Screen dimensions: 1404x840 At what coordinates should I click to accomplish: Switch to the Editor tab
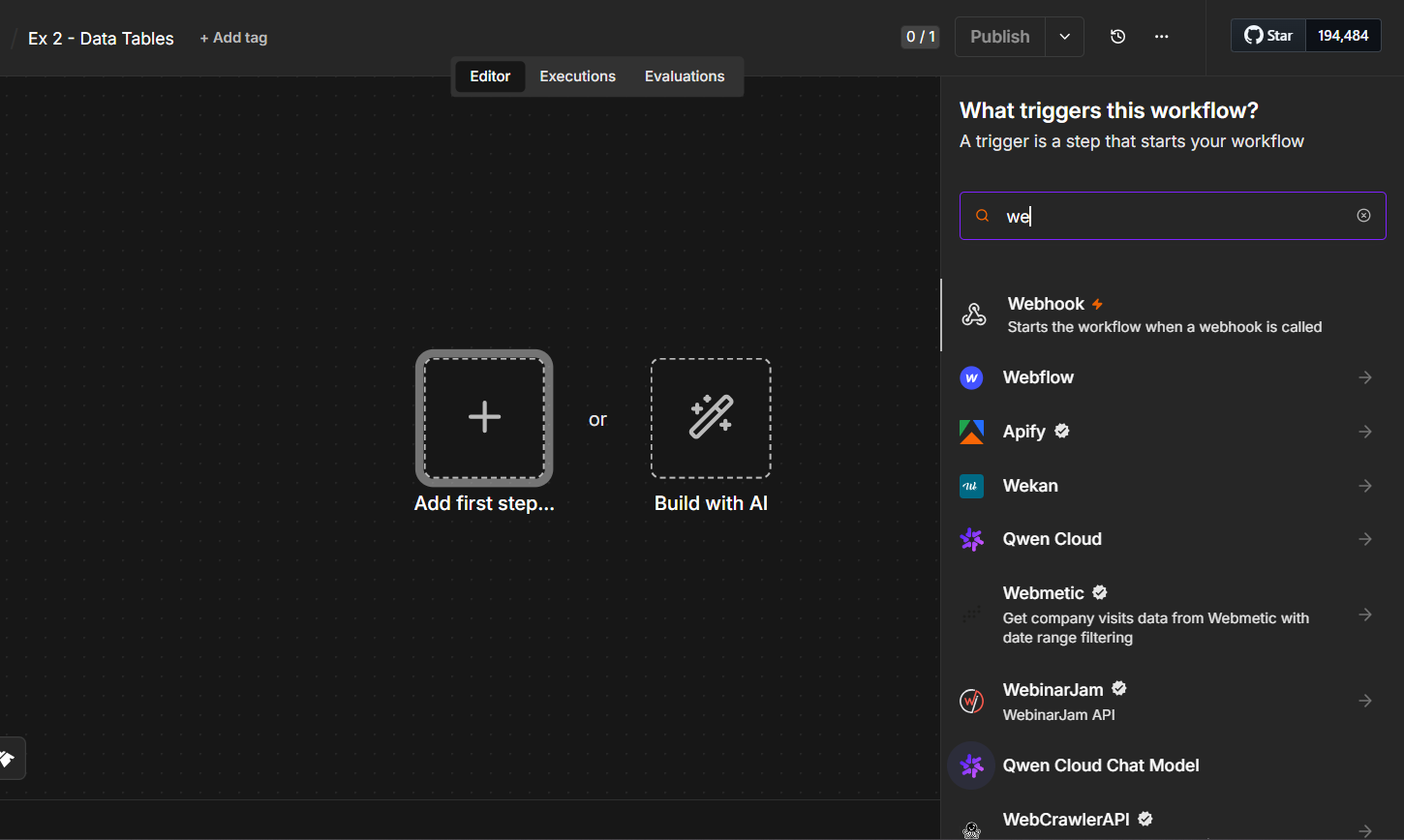[490, 76]
